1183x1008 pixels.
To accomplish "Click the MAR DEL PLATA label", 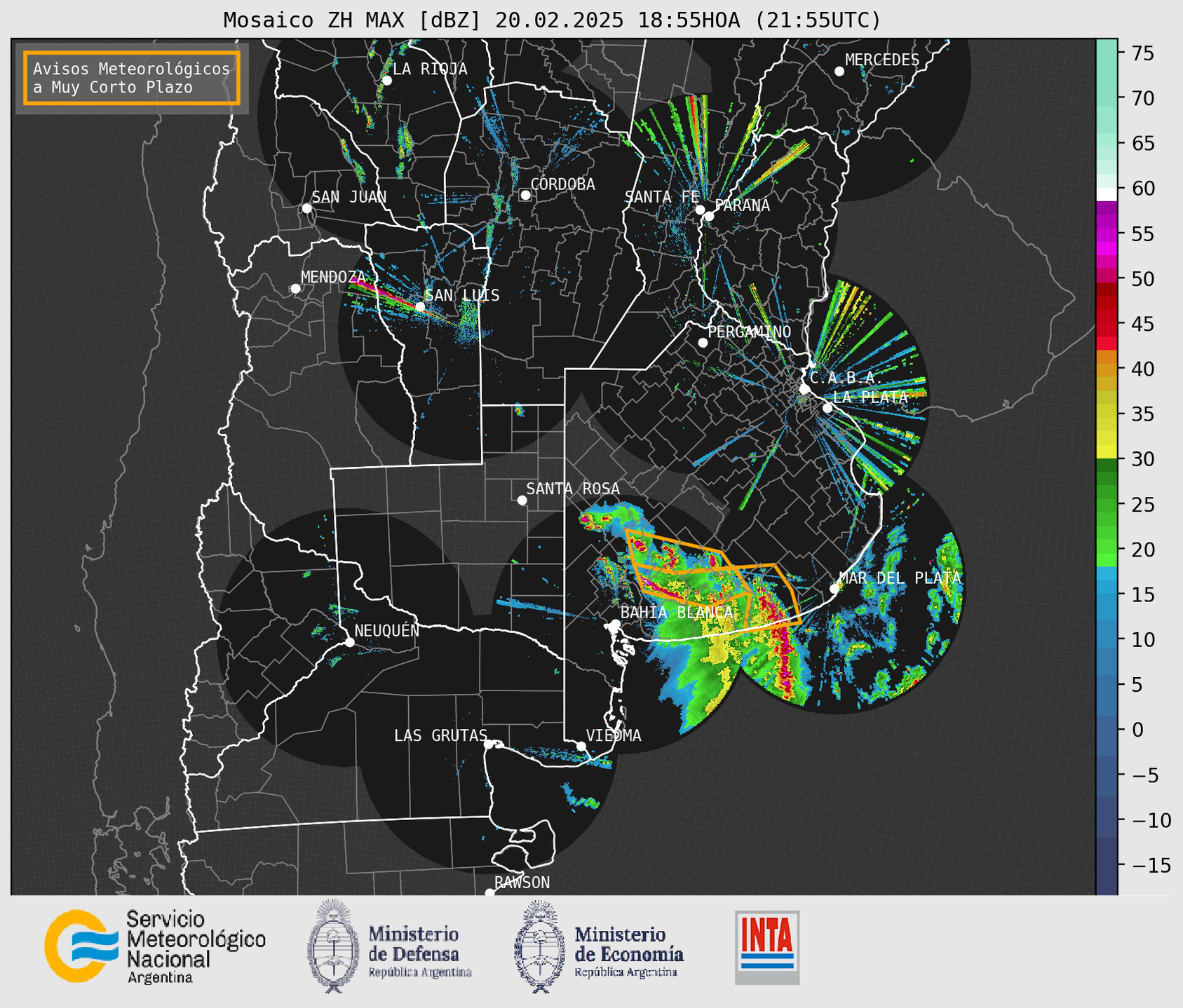I will [x=900, y=578].
